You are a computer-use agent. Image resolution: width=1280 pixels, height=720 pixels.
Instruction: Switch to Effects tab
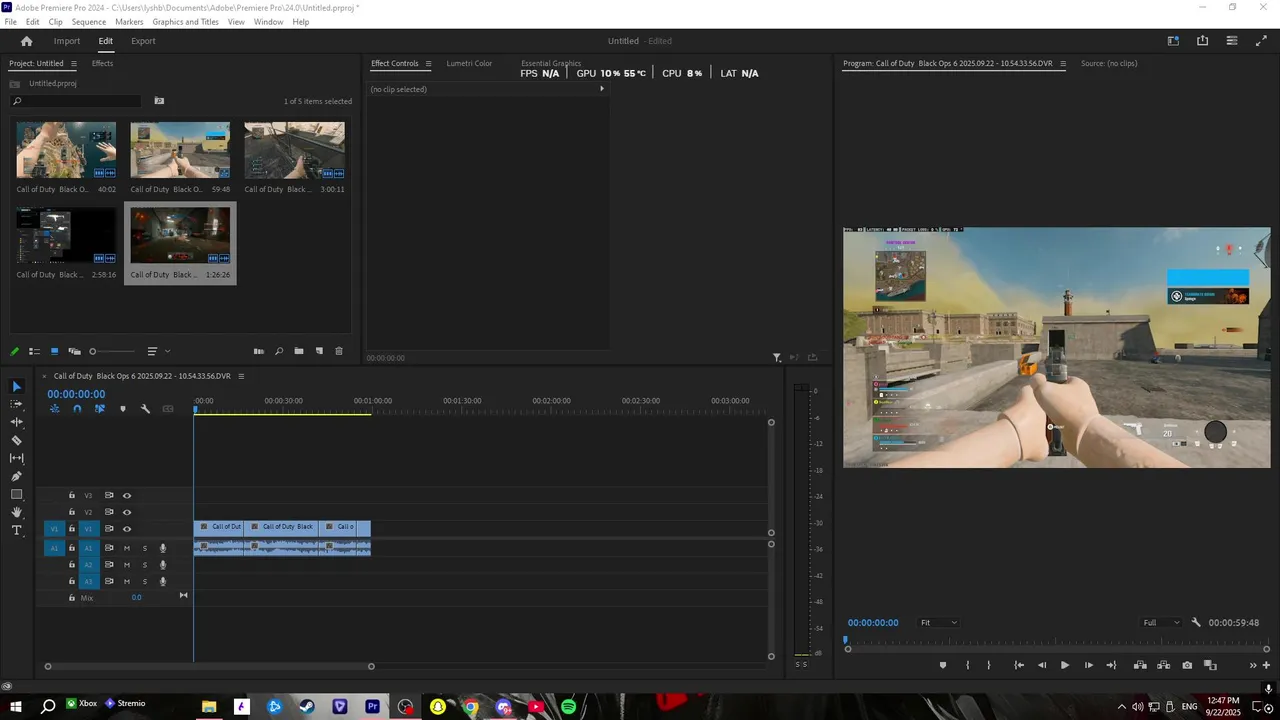[102, 63]
